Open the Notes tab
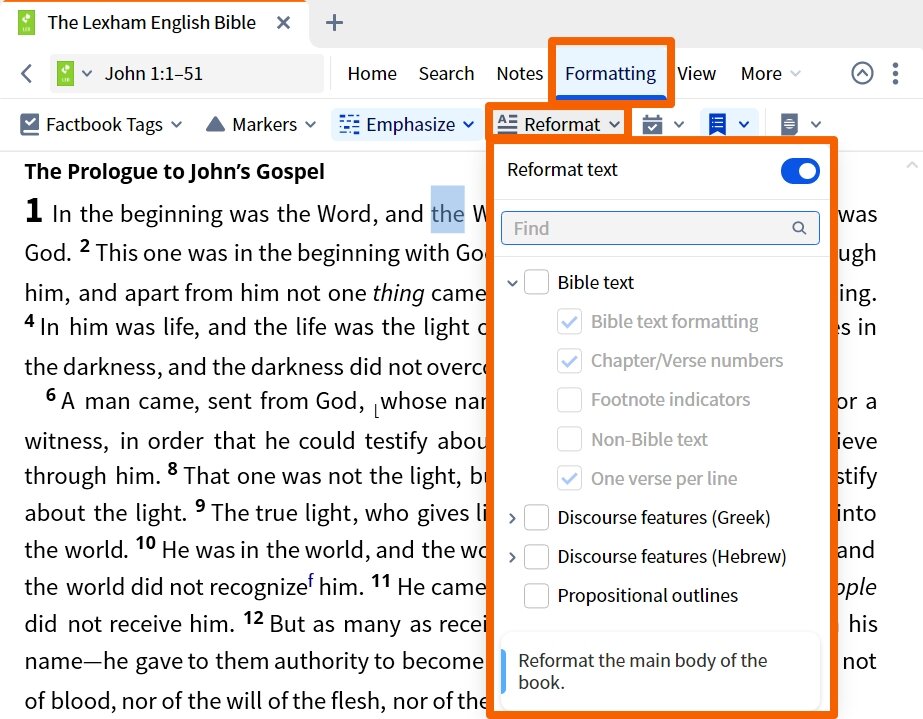The image size is (923, 719). [x=519, y=74]
